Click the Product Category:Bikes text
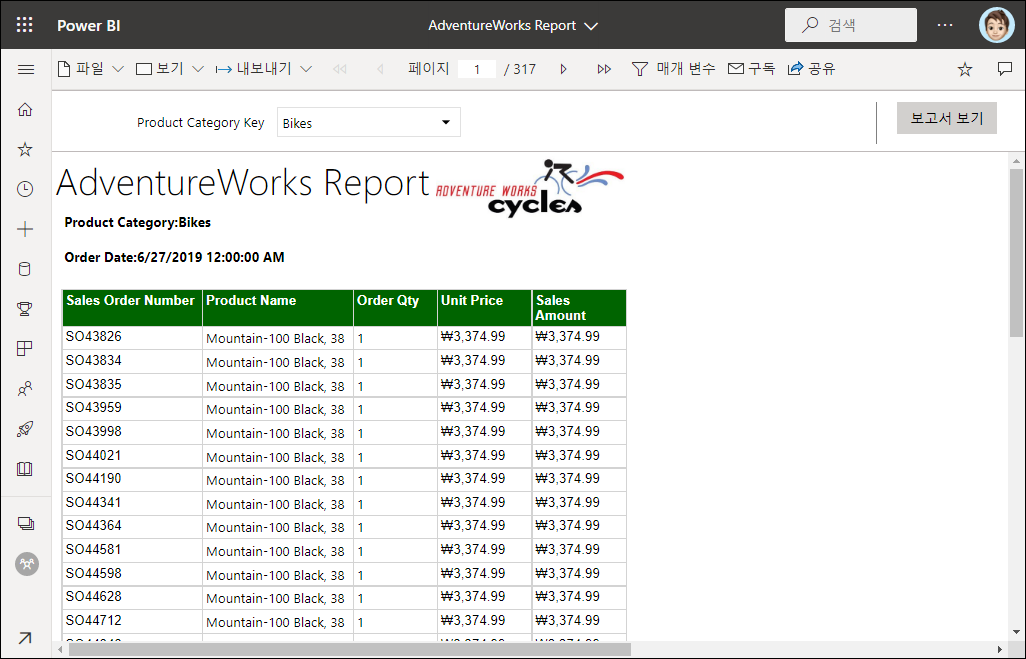This screenshot has width=1026, height=659. point(137,223)
